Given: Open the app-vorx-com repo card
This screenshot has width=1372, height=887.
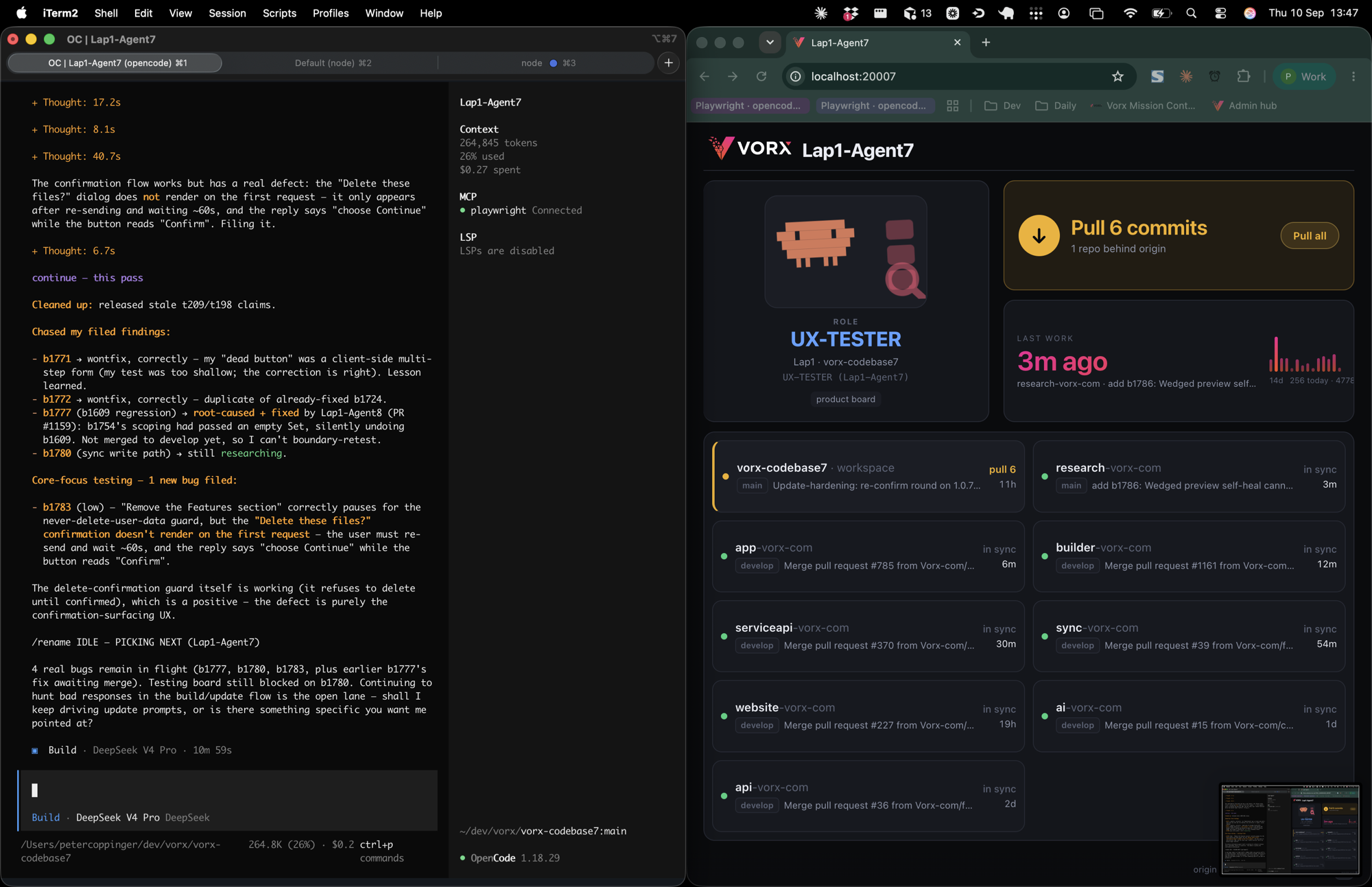Looking at the screenshot, I should 868,556.
